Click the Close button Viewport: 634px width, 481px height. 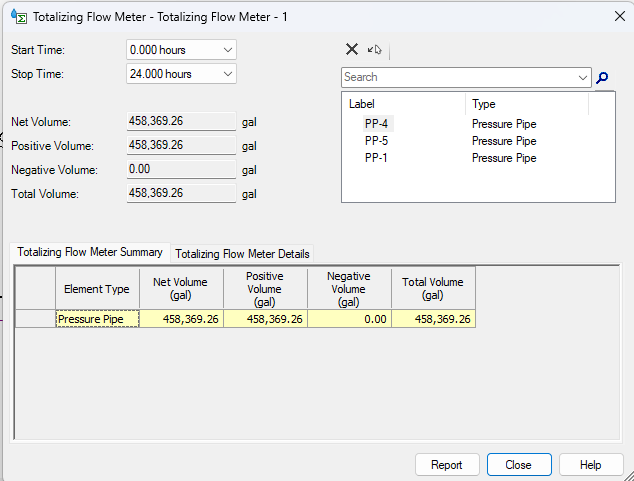519,465
